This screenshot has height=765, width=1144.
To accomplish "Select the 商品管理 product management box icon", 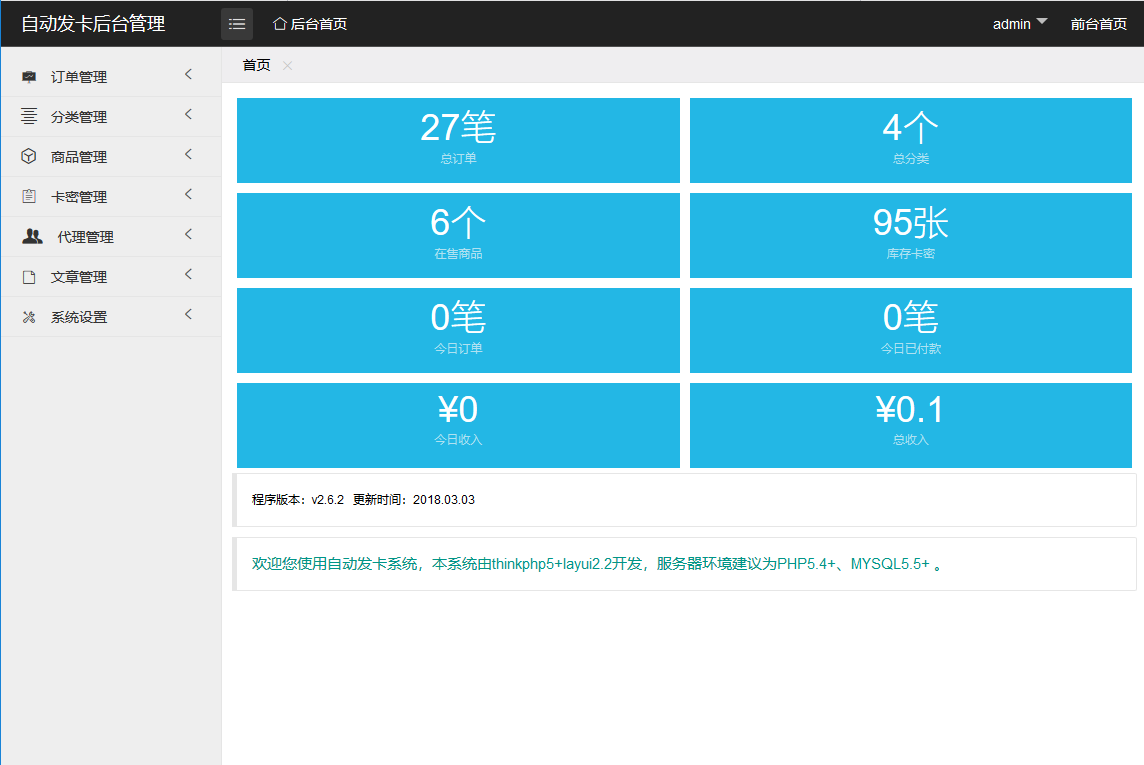I will click(27, 155).
